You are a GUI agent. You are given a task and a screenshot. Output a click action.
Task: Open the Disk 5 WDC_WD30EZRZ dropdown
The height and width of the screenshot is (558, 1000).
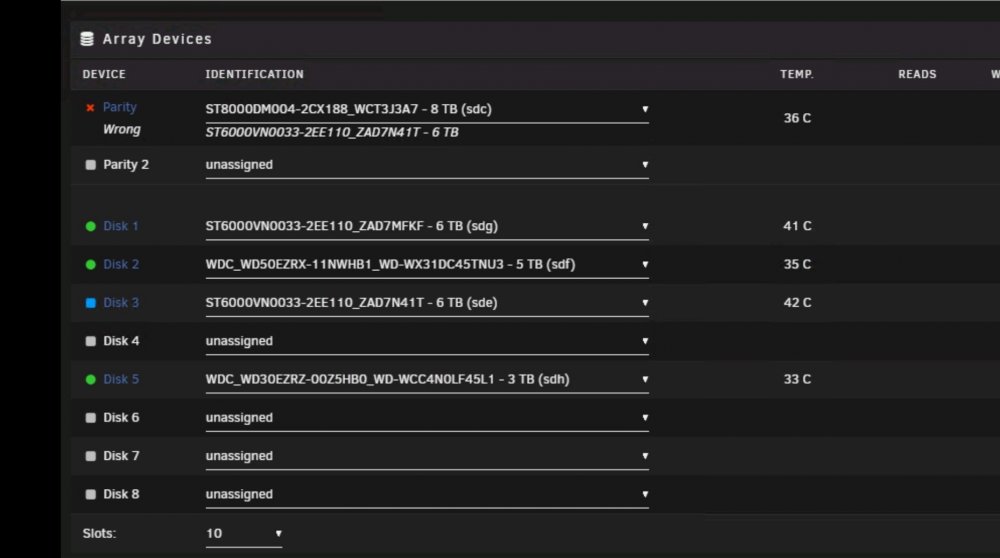click(x=427, y=379)
